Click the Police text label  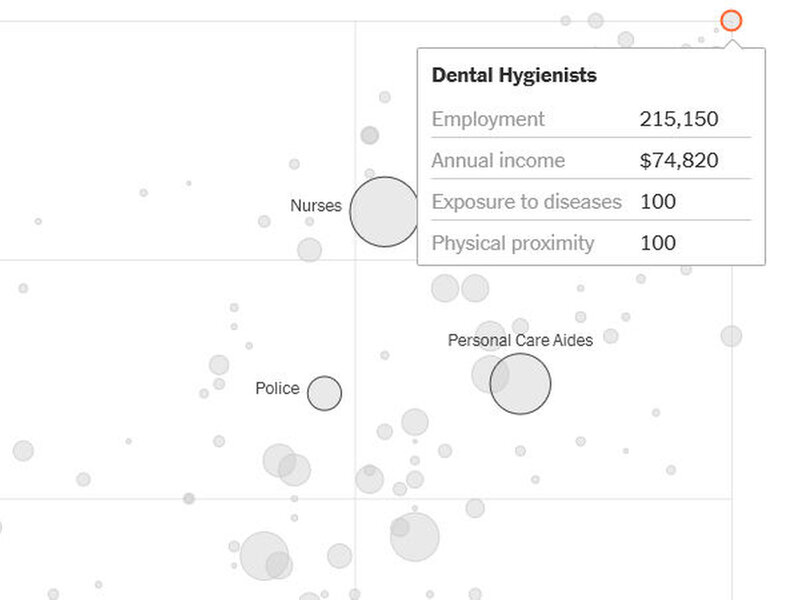(277, 388)
